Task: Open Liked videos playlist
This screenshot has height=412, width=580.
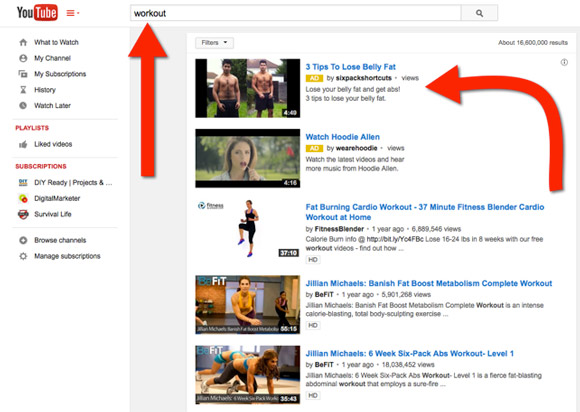Action: (53, 144)
